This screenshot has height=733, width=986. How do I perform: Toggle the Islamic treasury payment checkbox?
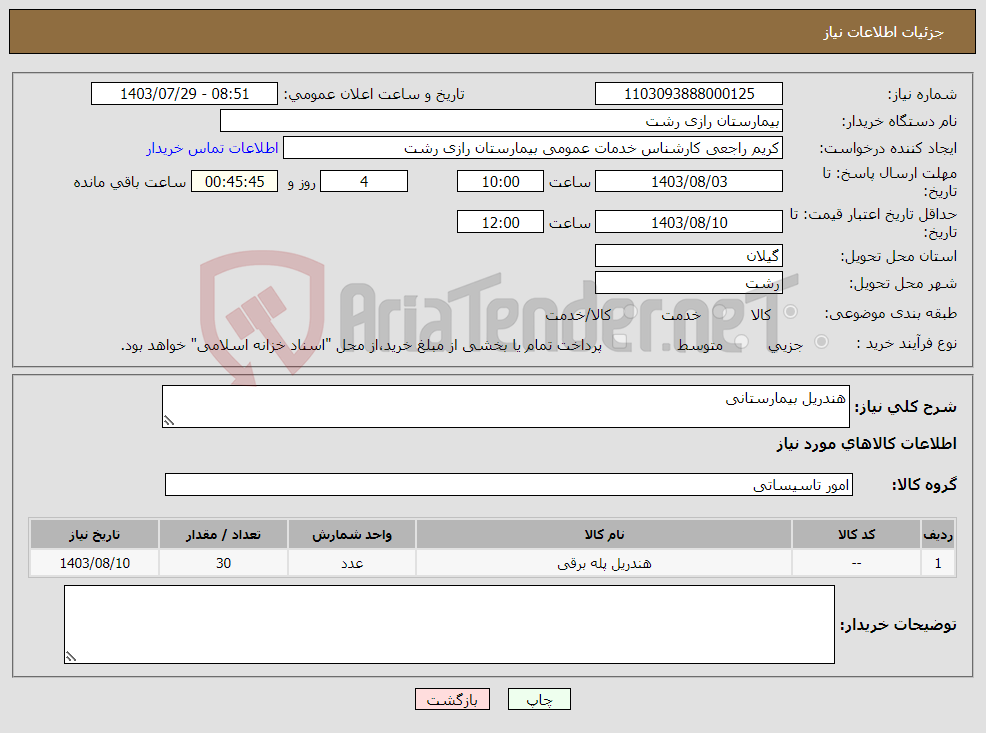(x=619, y=341)
